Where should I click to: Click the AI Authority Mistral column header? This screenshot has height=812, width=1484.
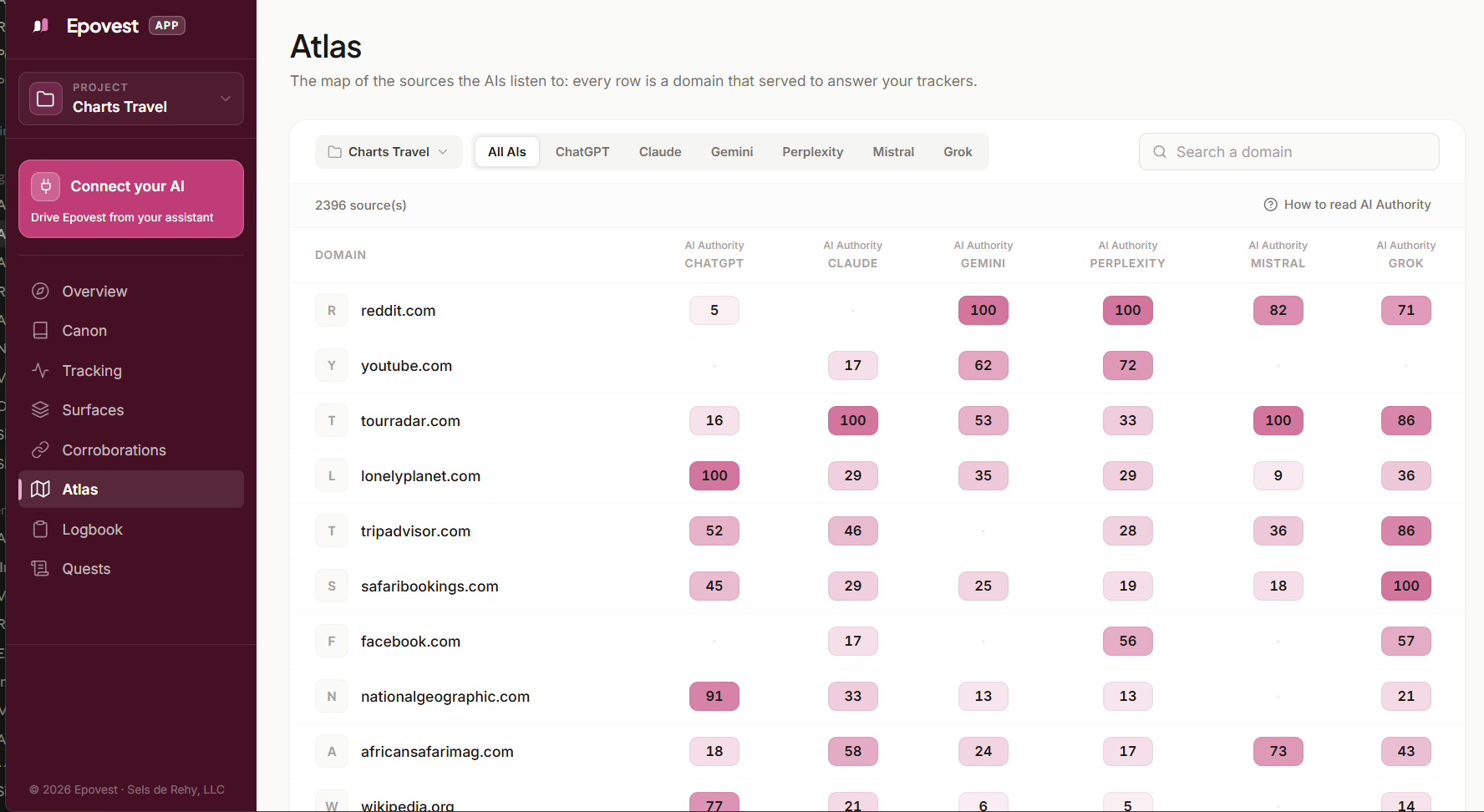tap(1278, 255)
